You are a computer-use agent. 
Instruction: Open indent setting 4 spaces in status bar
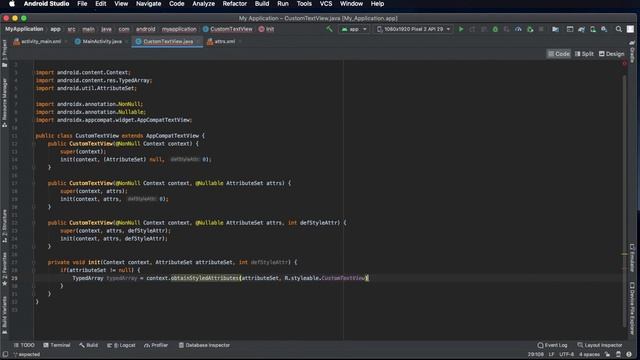[589, 354]
